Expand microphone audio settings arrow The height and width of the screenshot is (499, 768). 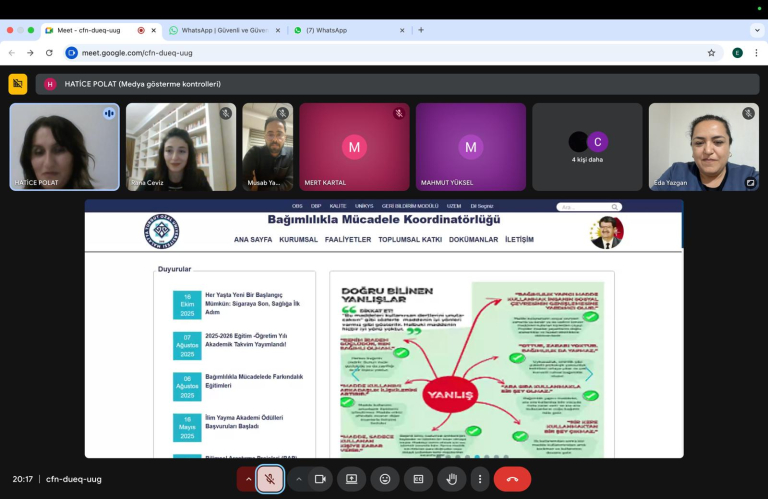[x=246, y=479]
